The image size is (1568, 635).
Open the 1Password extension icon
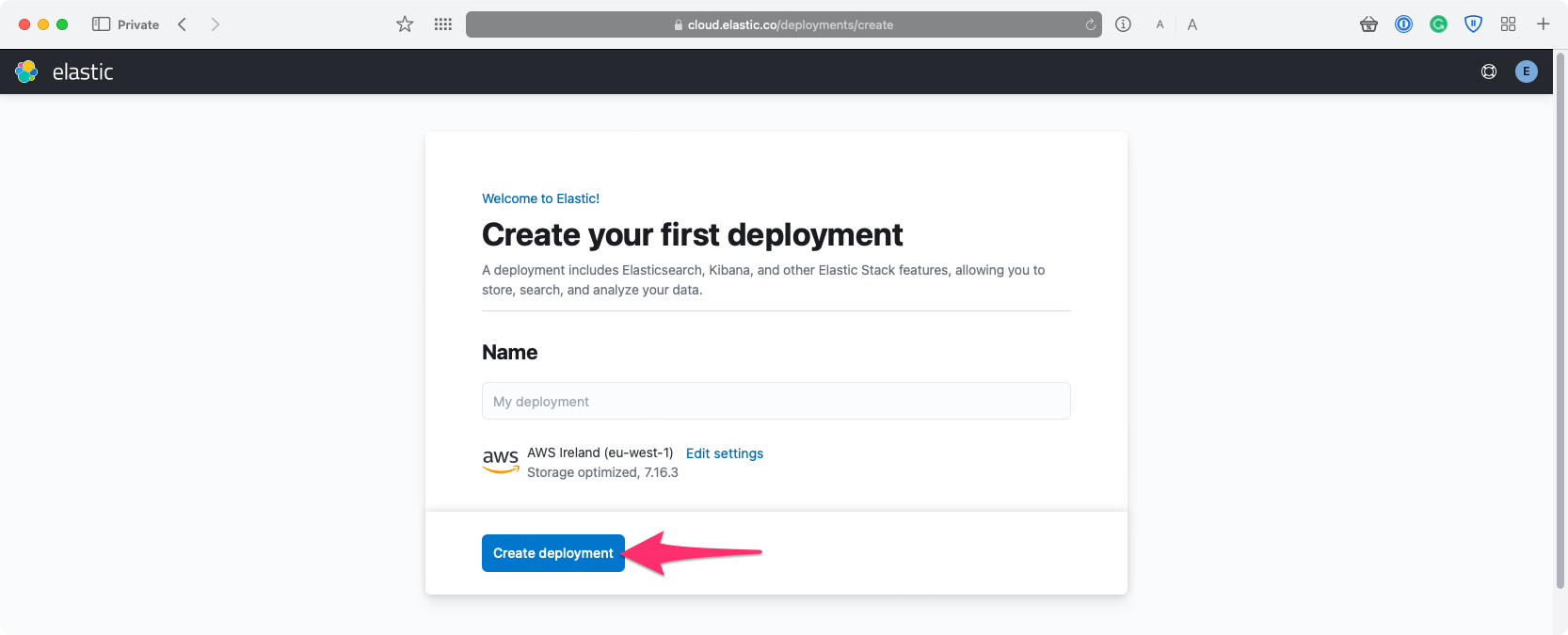pyautogui.click(x=1403, y=24)
